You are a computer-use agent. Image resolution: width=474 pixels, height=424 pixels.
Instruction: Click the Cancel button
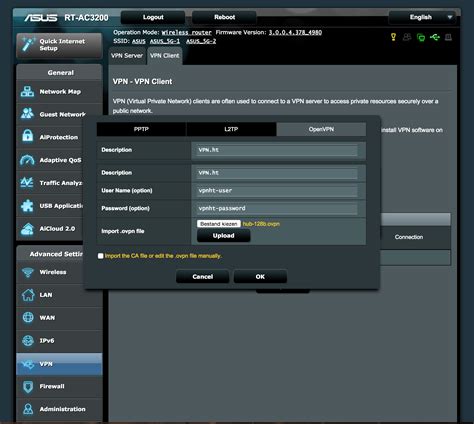pyautogui.click(x=202, y=277)
